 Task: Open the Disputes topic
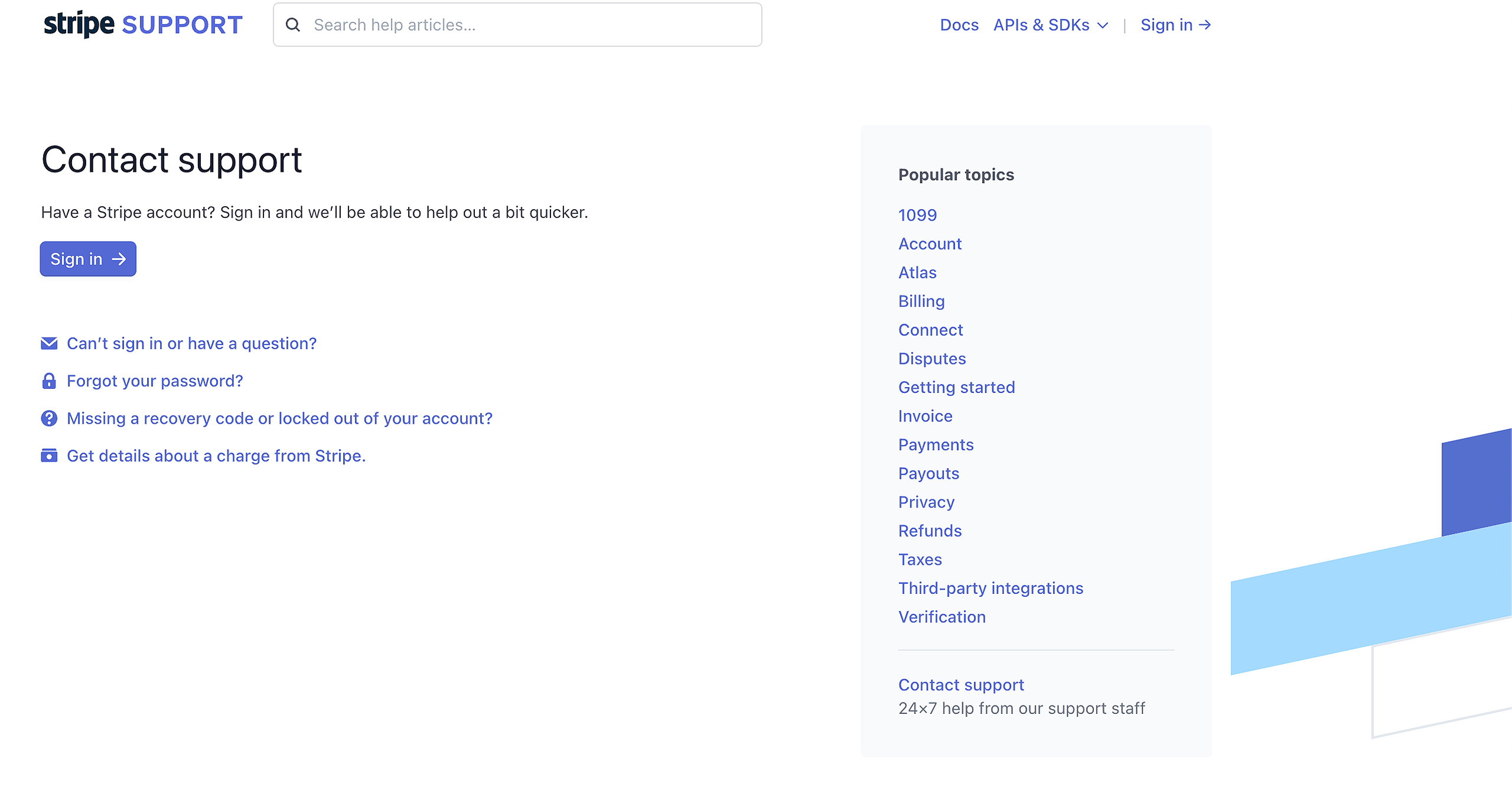(932, 359)
